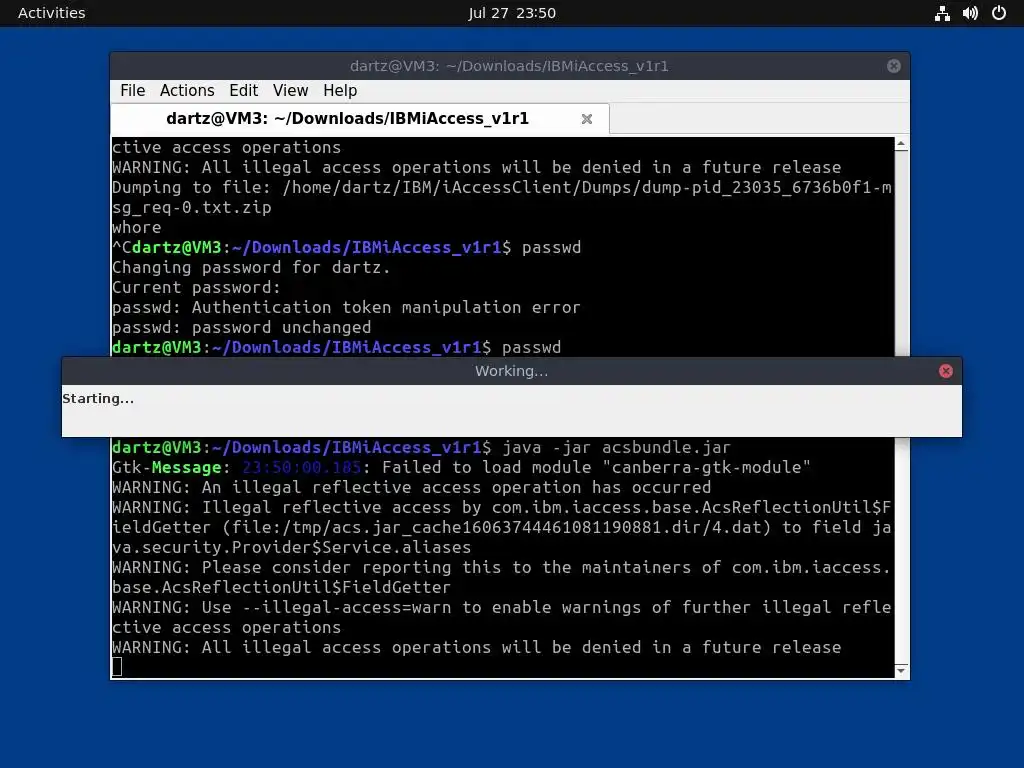Screen dimensions: 1024x768
Task: Click the terminal cursor block at the bottom
Action: [x=117, y=667]
